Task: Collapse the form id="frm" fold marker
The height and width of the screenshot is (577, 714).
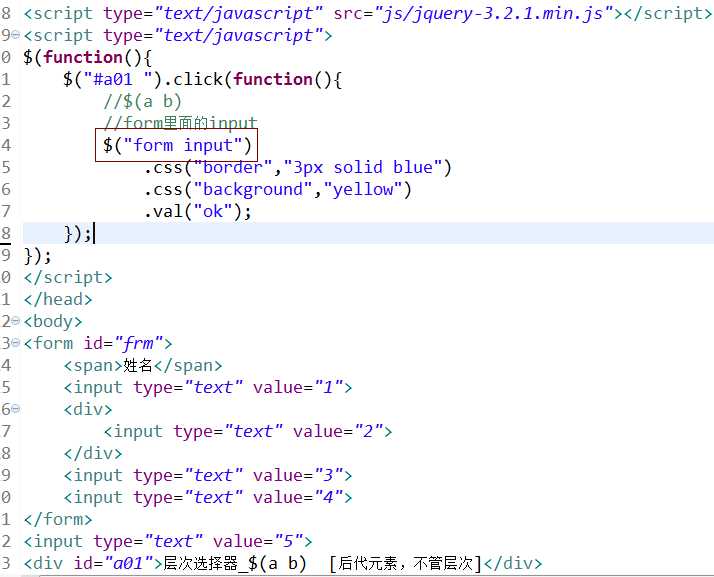Action: point(15,342)
